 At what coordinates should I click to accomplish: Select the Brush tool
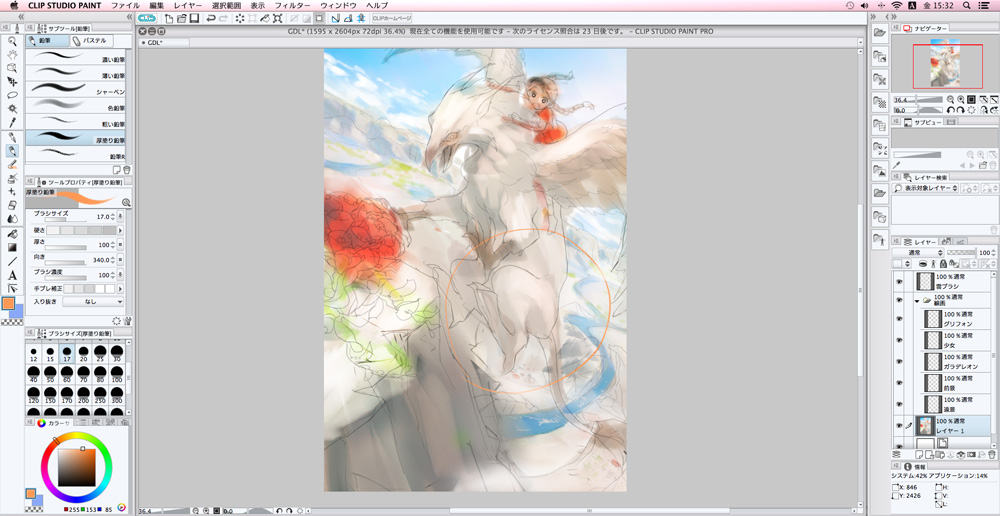tap(12, 165)
